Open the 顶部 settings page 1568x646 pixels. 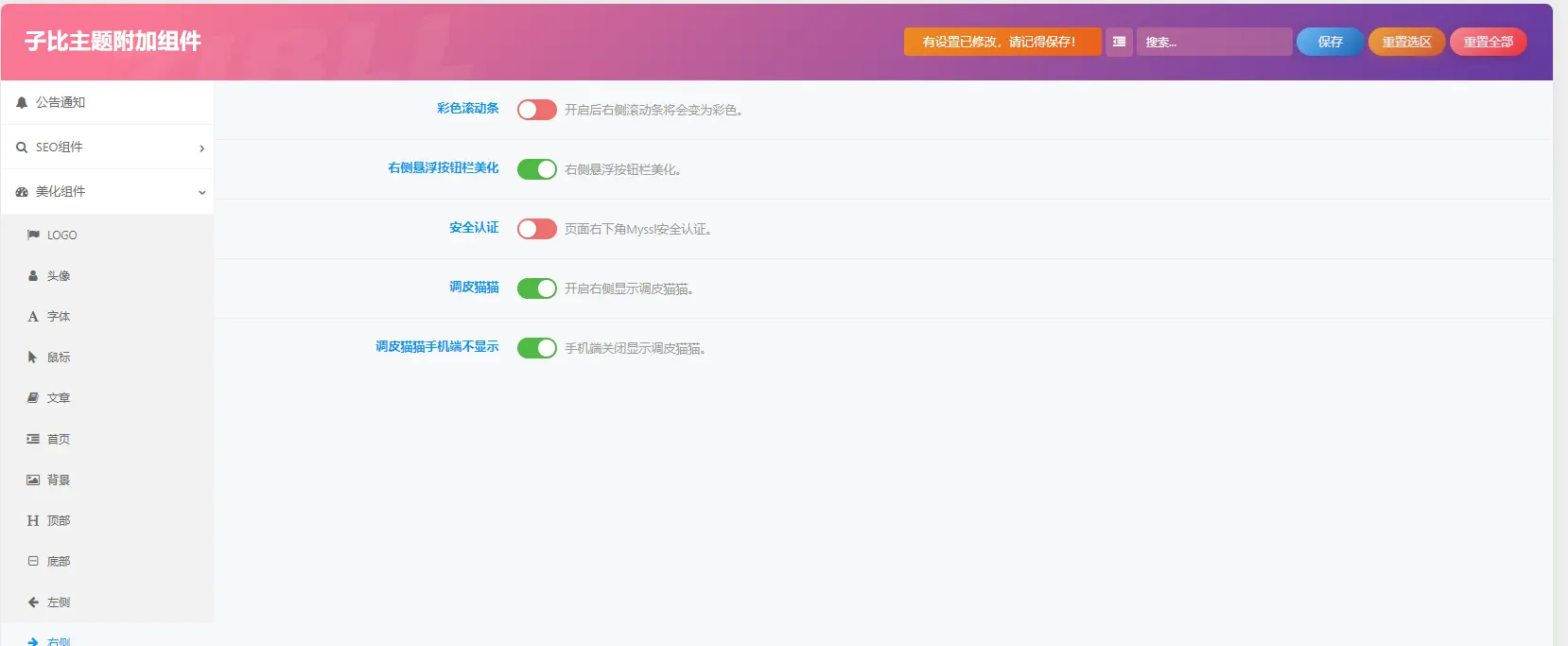[107, 520]
